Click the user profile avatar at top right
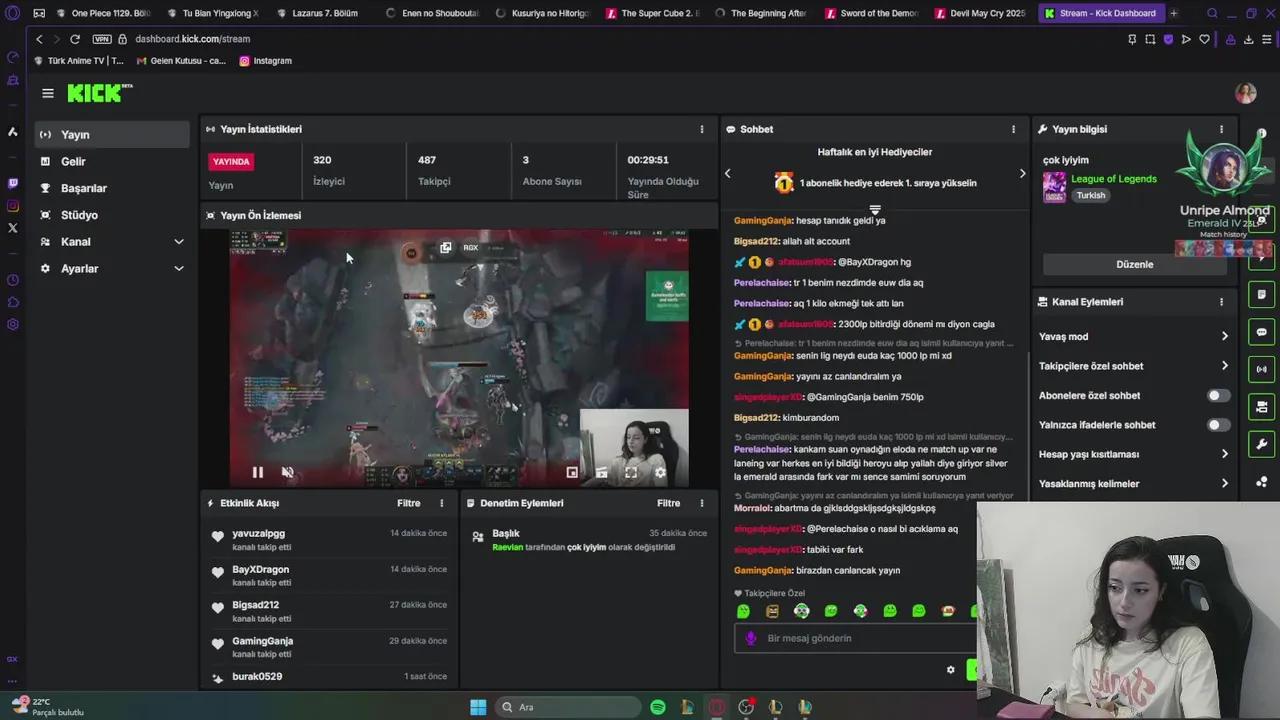The width and height of the screenshot is (1280, 720). point(1245,93)
